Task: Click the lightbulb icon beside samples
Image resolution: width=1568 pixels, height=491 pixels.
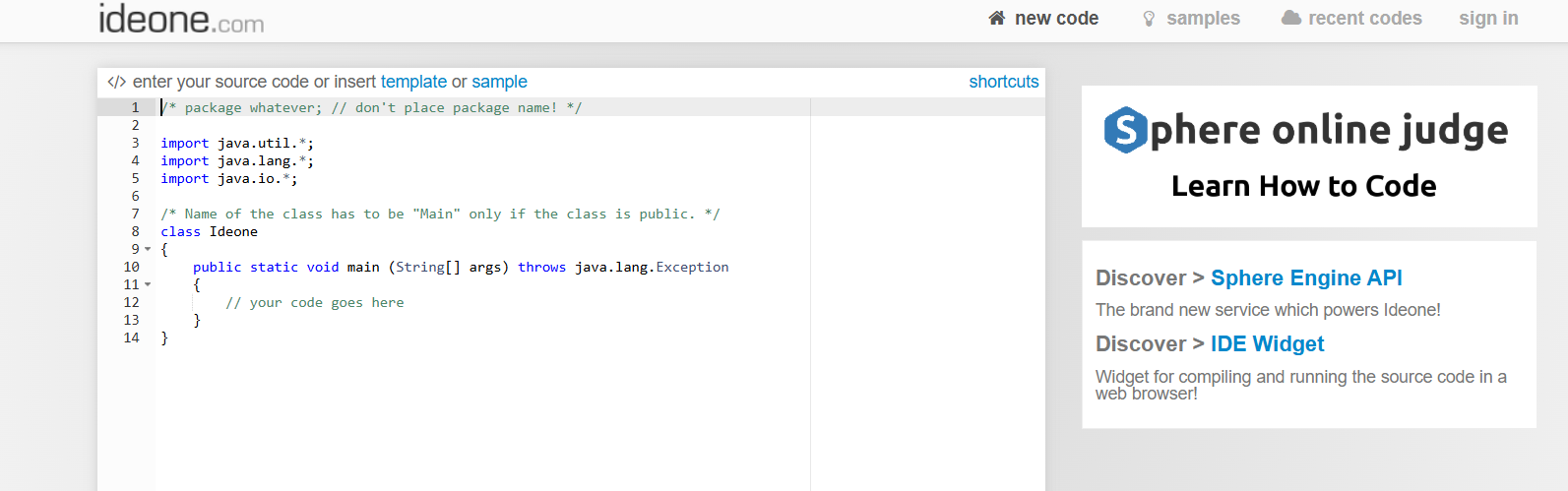Action: 1149,19
